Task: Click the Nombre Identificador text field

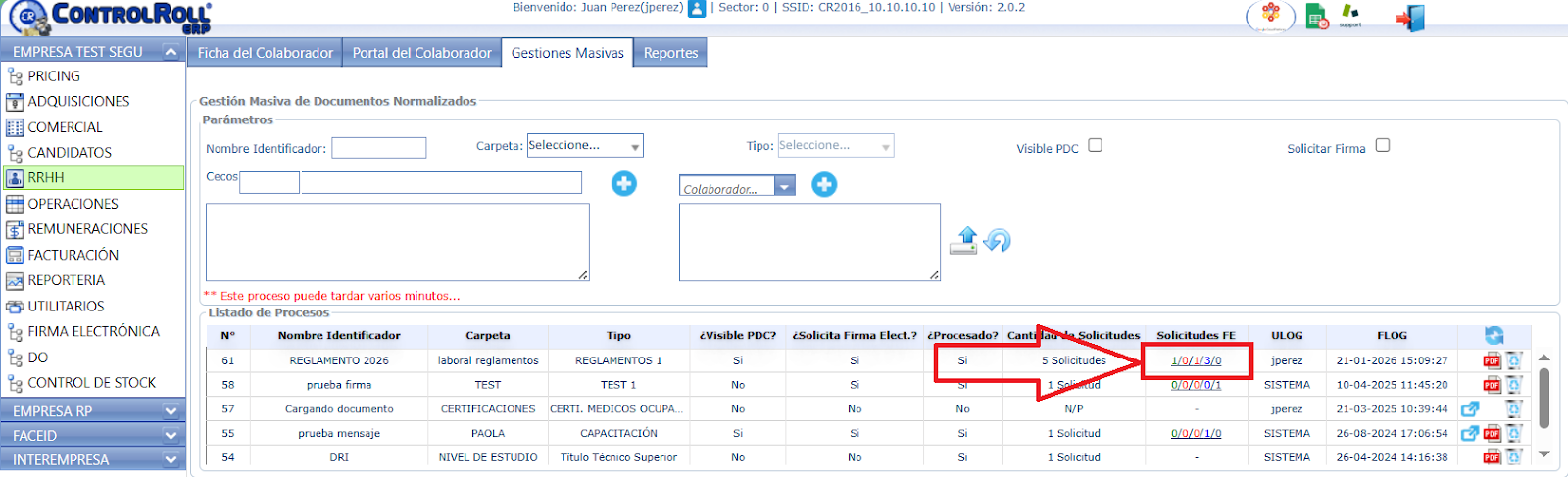Action: [x=378, y=148]
